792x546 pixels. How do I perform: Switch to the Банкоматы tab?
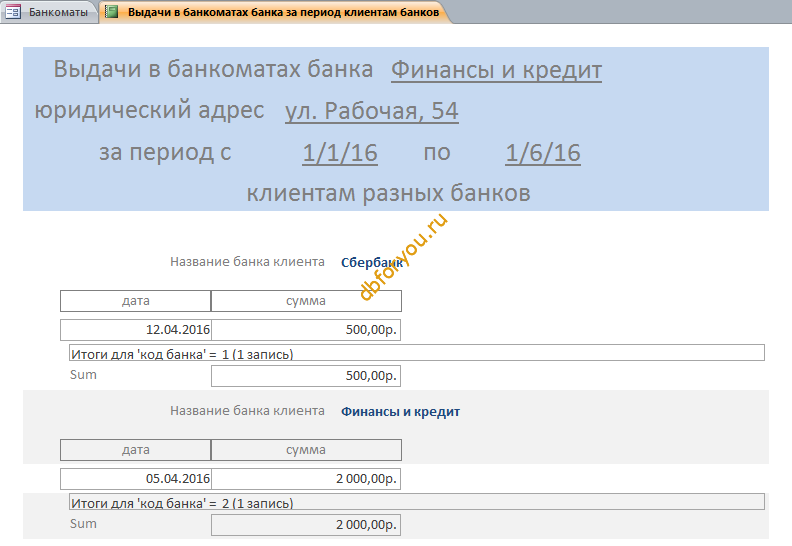coord(50,12)
